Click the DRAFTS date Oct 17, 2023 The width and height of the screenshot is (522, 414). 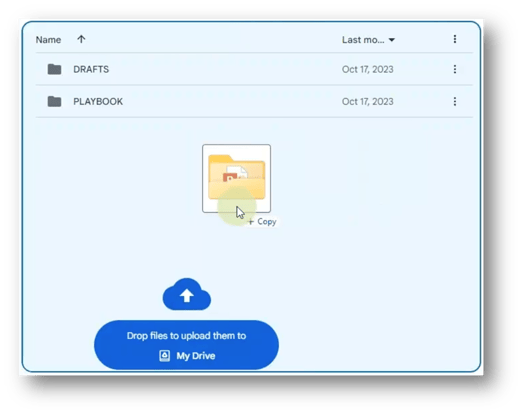(x=368, y=69)
